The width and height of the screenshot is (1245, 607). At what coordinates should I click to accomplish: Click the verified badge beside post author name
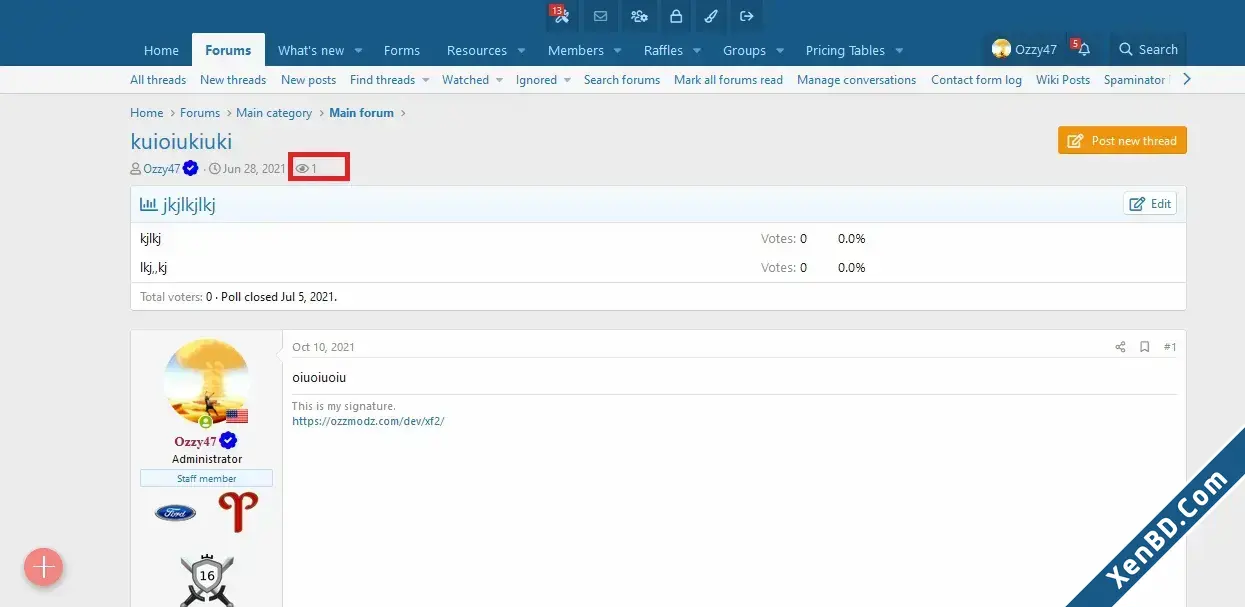click(x=228, y=441)
